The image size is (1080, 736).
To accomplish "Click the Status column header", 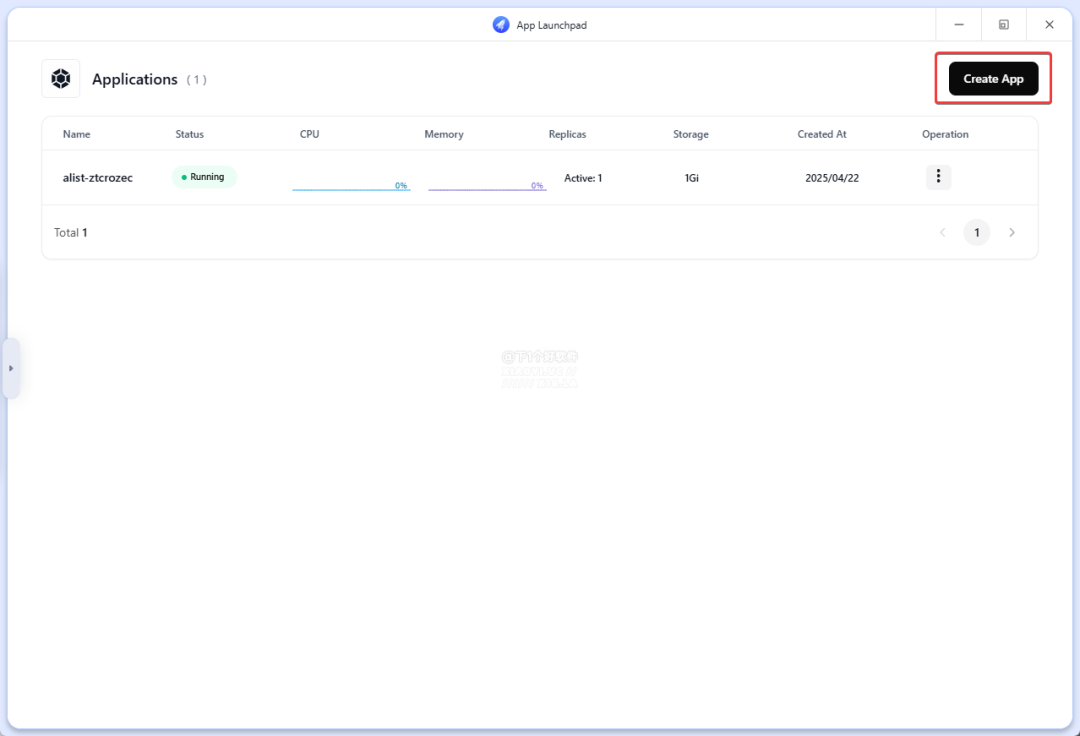I will click(189, 134).
